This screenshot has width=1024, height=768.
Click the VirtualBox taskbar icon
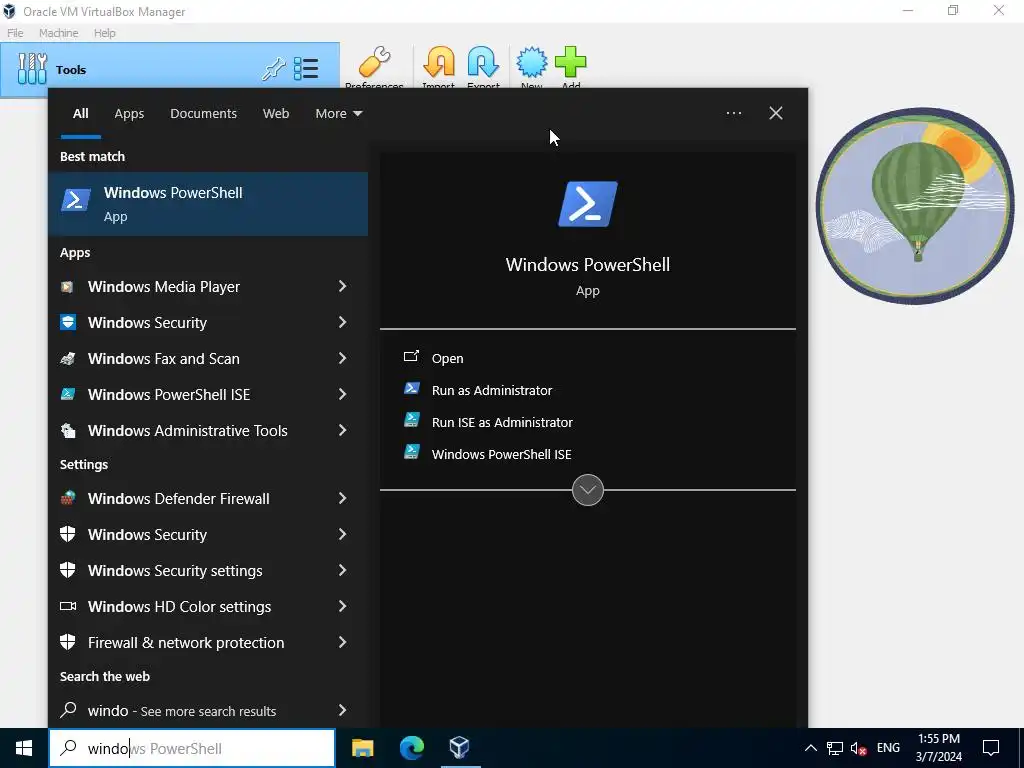460,748
